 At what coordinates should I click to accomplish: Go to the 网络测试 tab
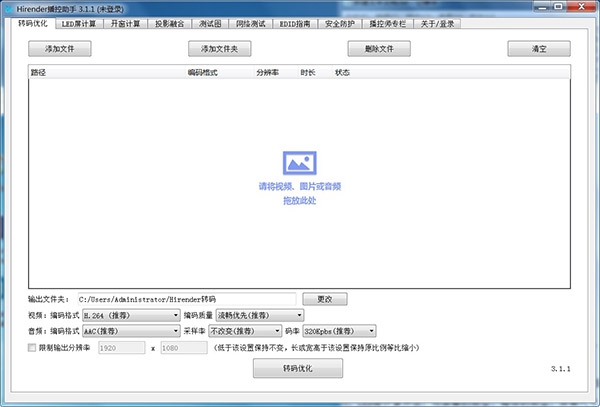[250, 24]
